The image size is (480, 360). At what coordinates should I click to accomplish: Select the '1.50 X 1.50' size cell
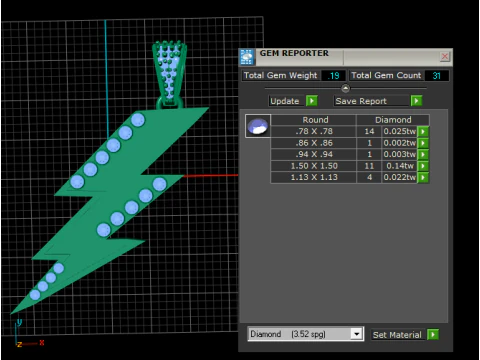coord(314,166)
